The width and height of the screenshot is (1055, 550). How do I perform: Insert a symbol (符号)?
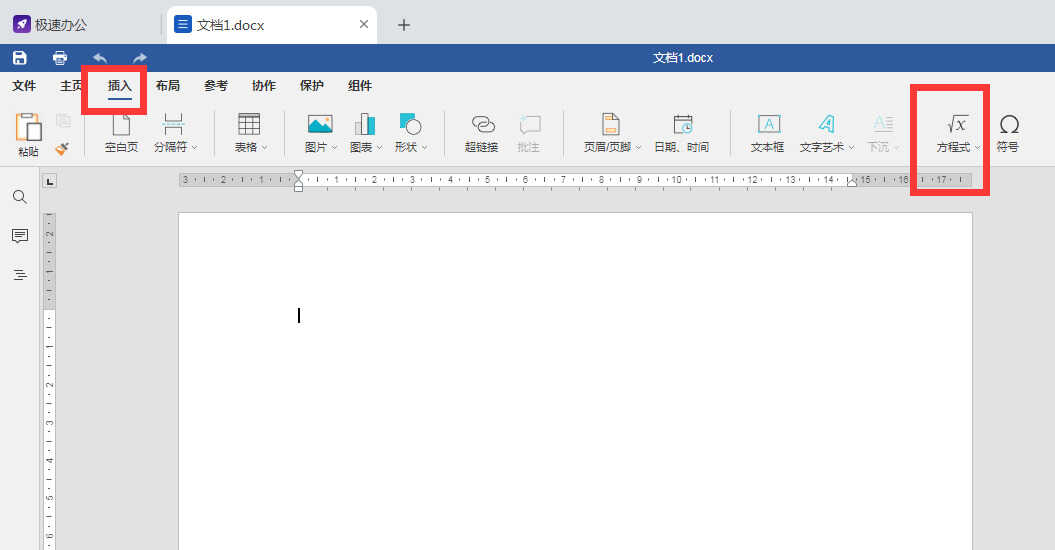[1008, 133]
